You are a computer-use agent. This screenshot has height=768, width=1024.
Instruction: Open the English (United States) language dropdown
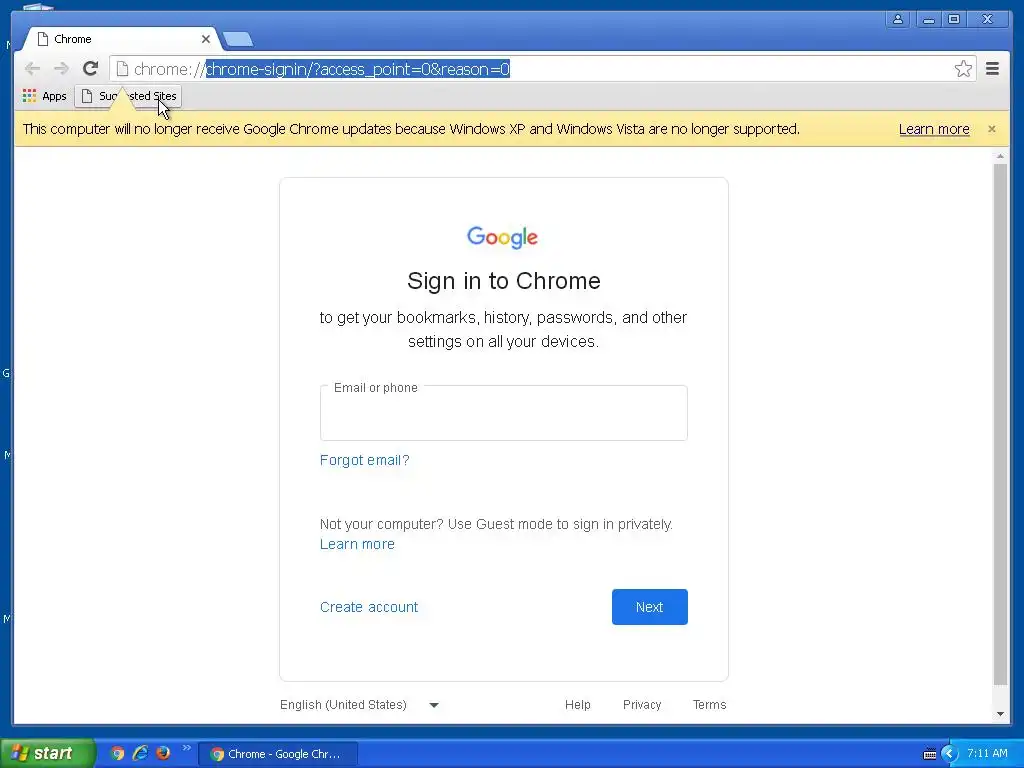click(359, 705)
